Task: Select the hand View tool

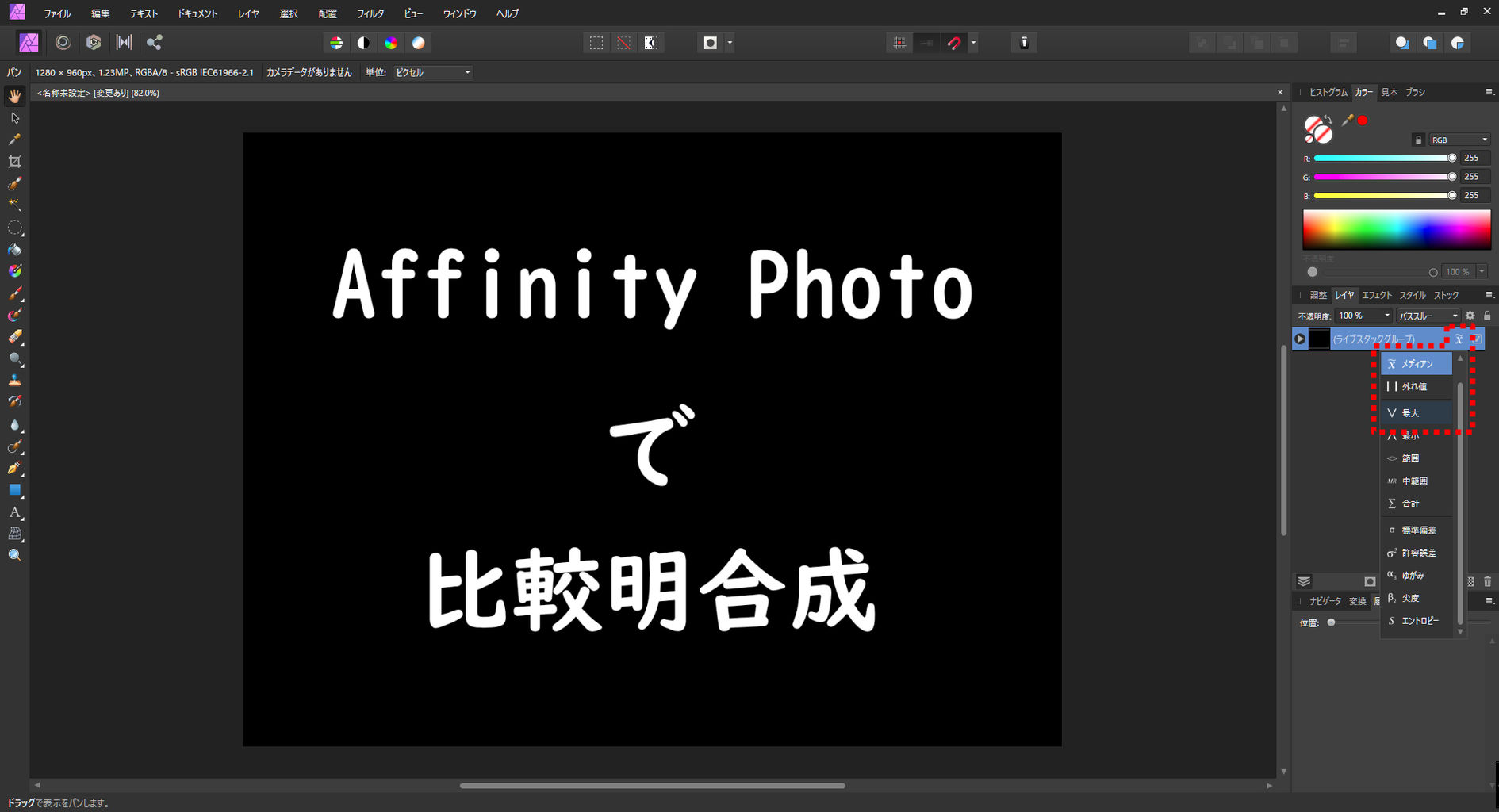Action: [x=15, y=96]
